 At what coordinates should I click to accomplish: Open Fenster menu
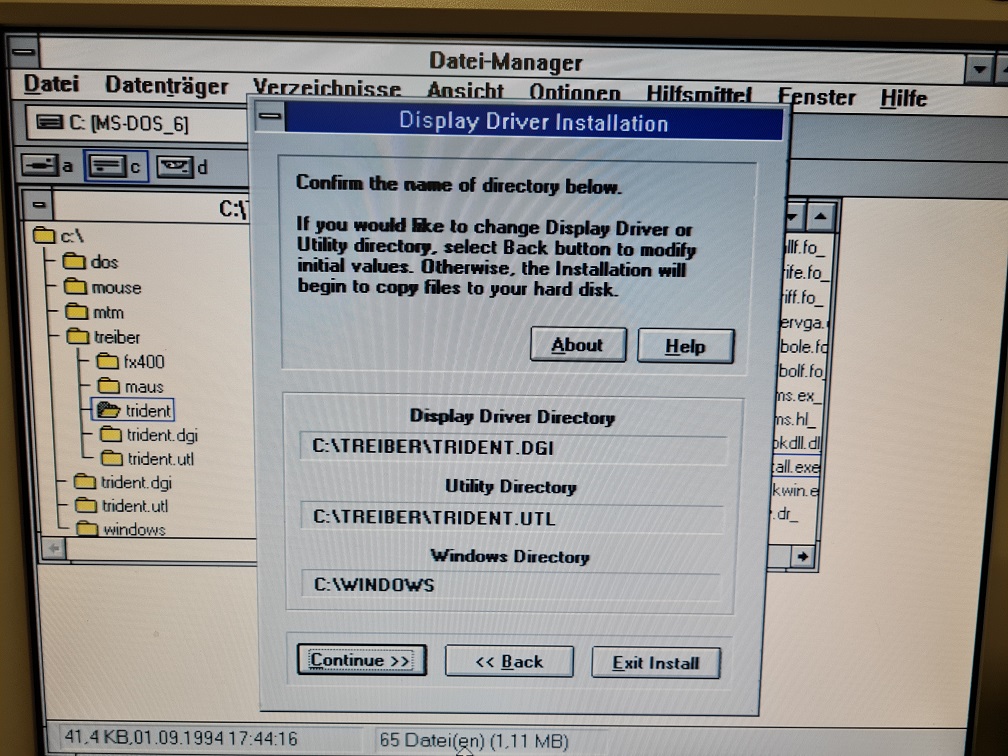coord(816,97)
